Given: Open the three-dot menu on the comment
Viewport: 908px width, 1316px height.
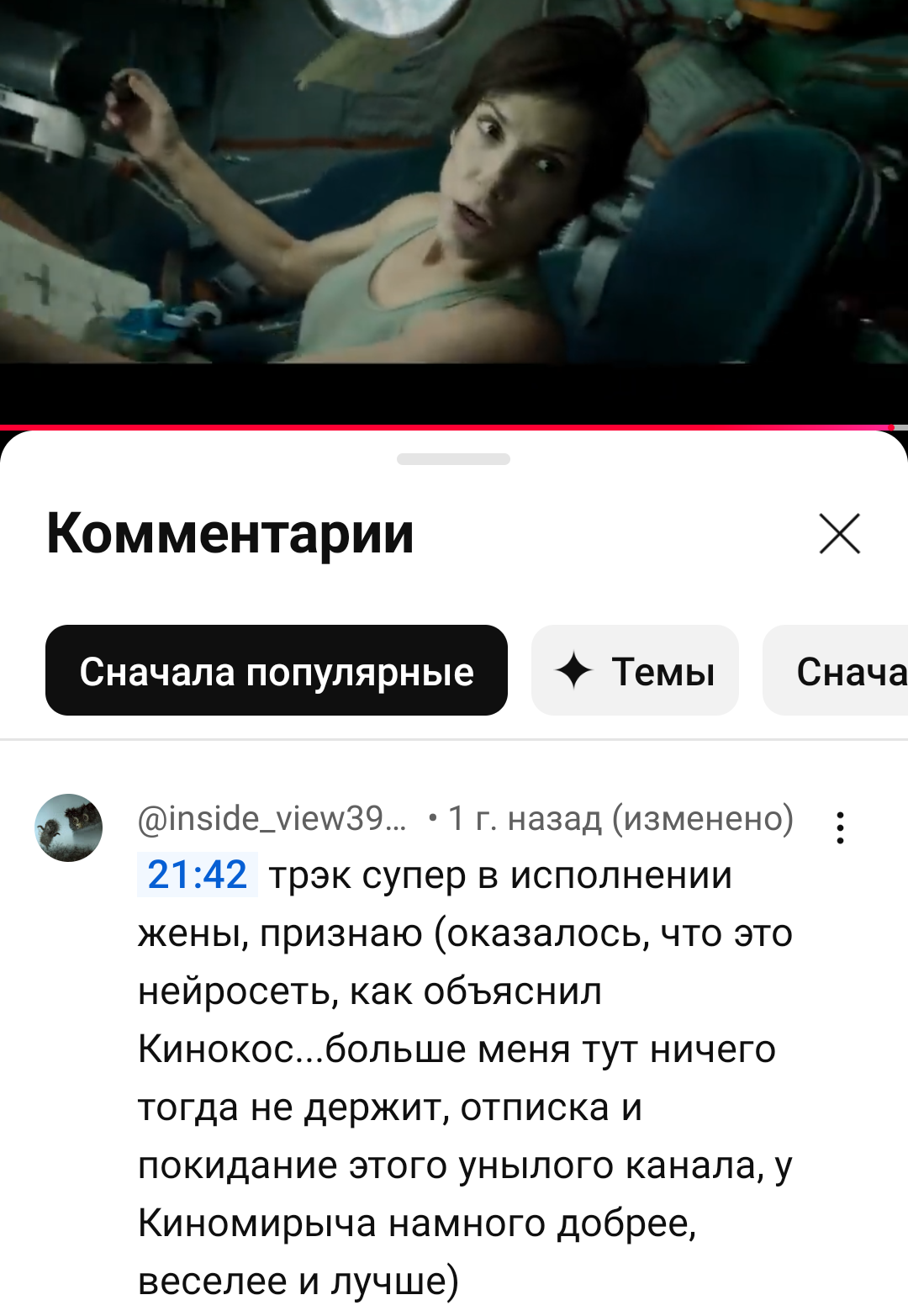Looking at the screenshot, I should tap(840, 827).
